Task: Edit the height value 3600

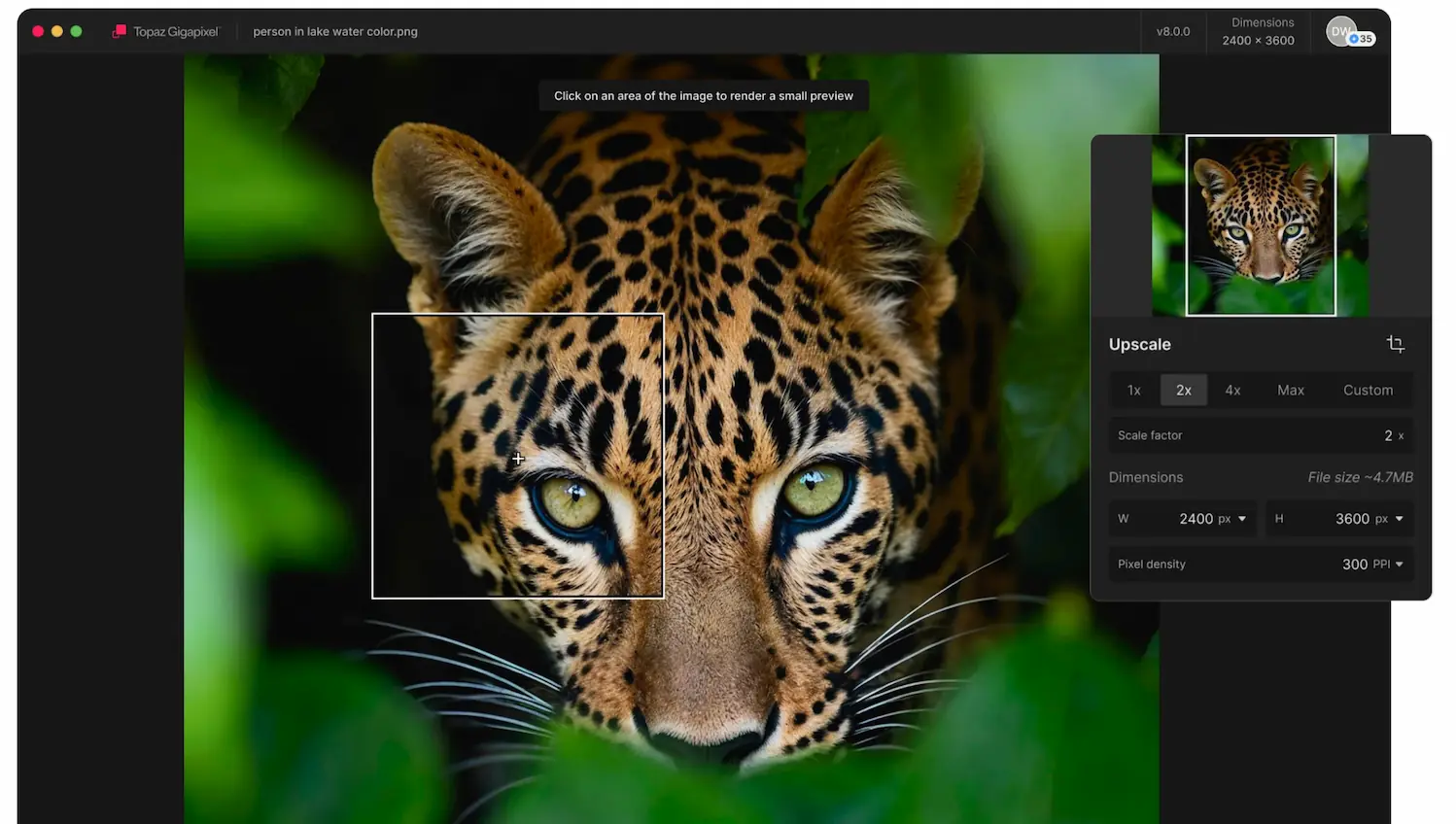Action: coord(1351,519)
